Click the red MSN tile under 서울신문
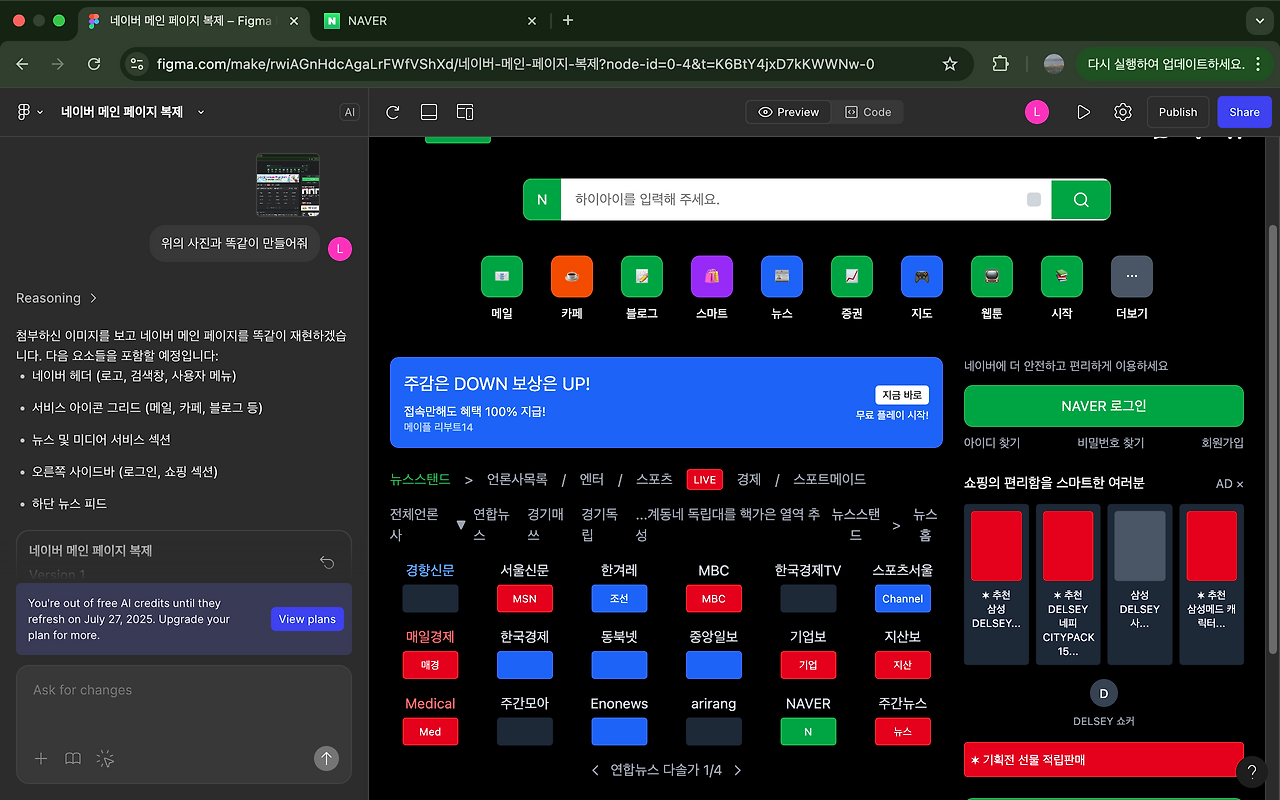 point(525,599)
